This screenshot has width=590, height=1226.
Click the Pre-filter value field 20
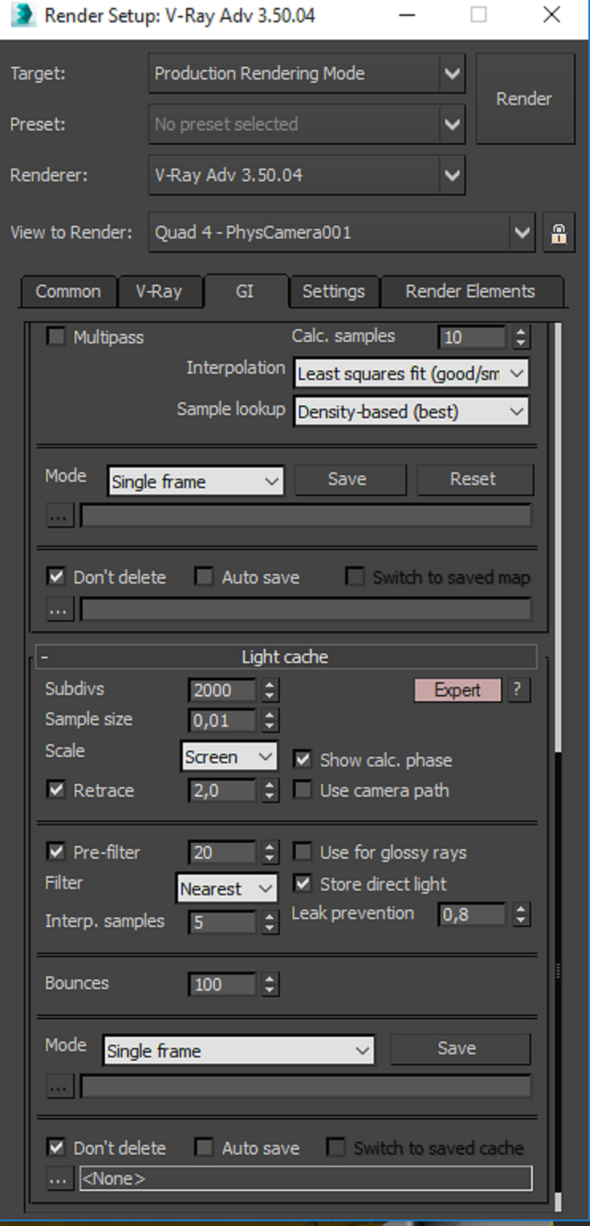224,853
